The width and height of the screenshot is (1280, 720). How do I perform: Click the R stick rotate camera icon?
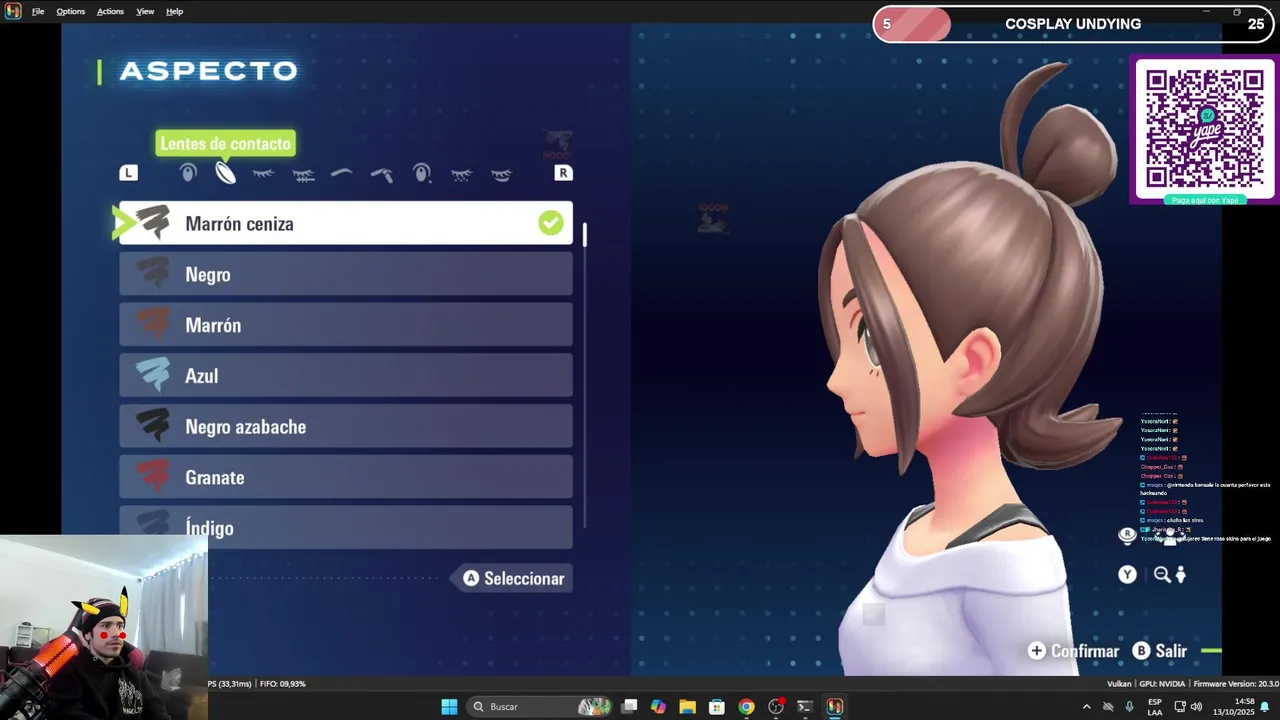[x=1127, y=535]
